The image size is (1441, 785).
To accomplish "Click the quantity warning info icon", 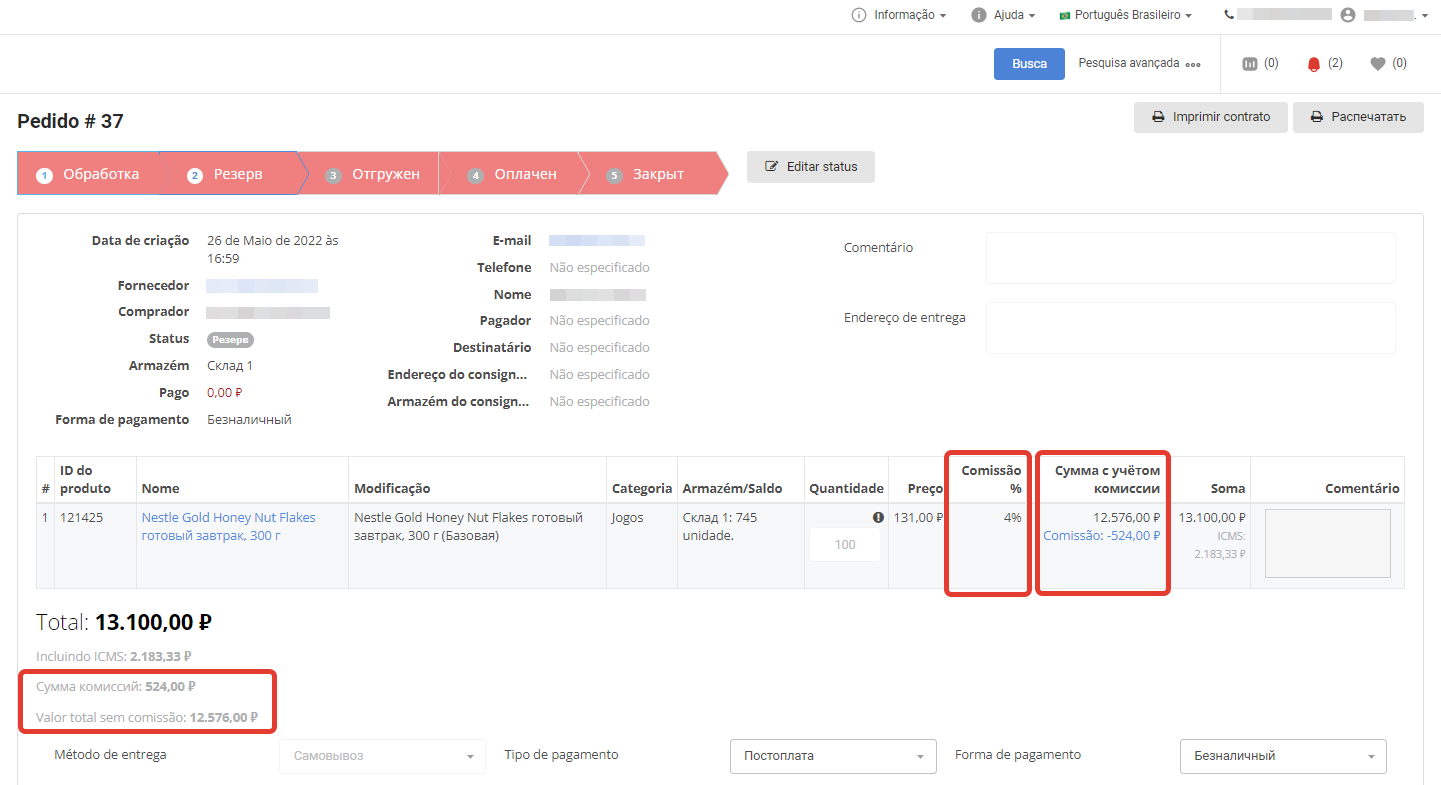I will [878, 518].
